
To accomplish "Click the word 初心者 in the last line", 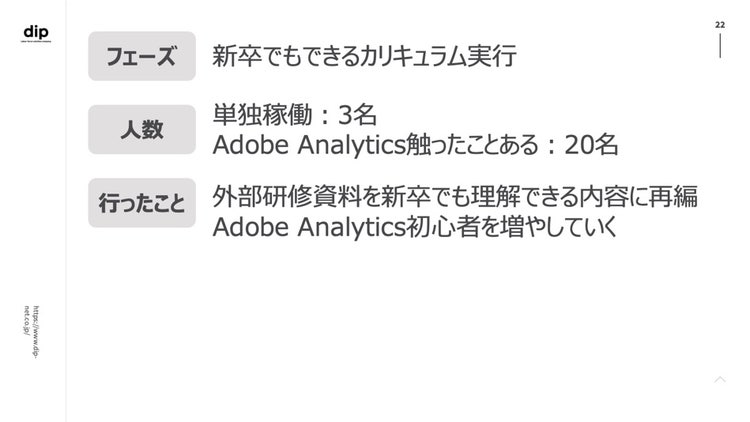I will click(442, 227).
